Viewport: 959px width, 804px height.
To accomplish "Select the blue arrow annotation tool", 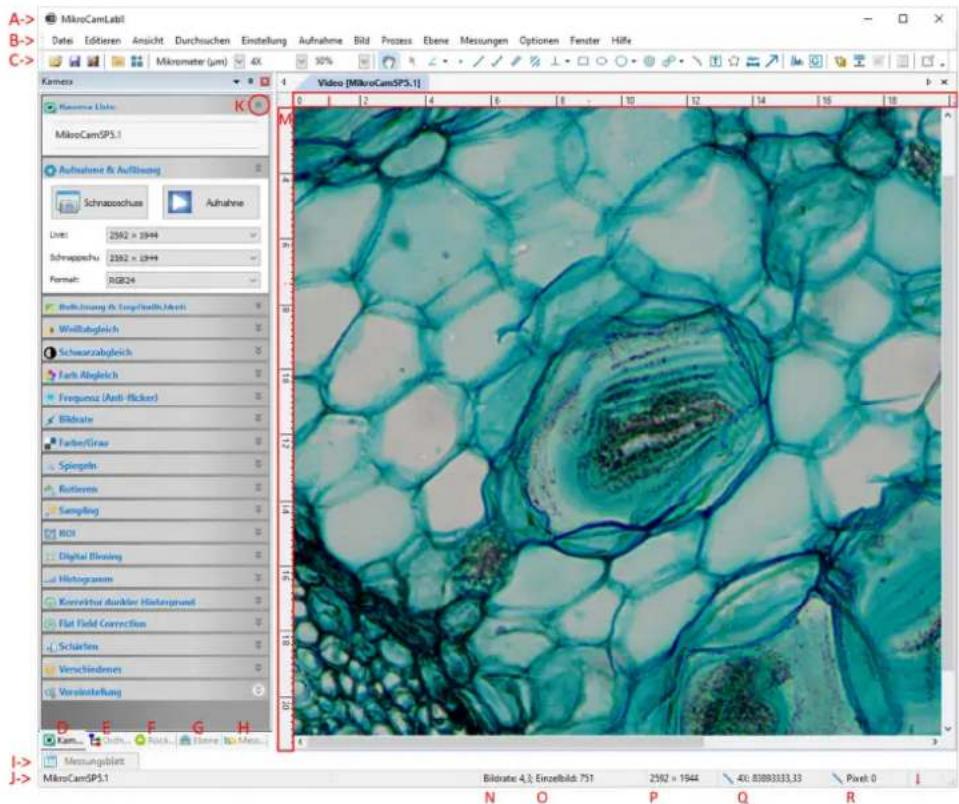I will 772,61.
